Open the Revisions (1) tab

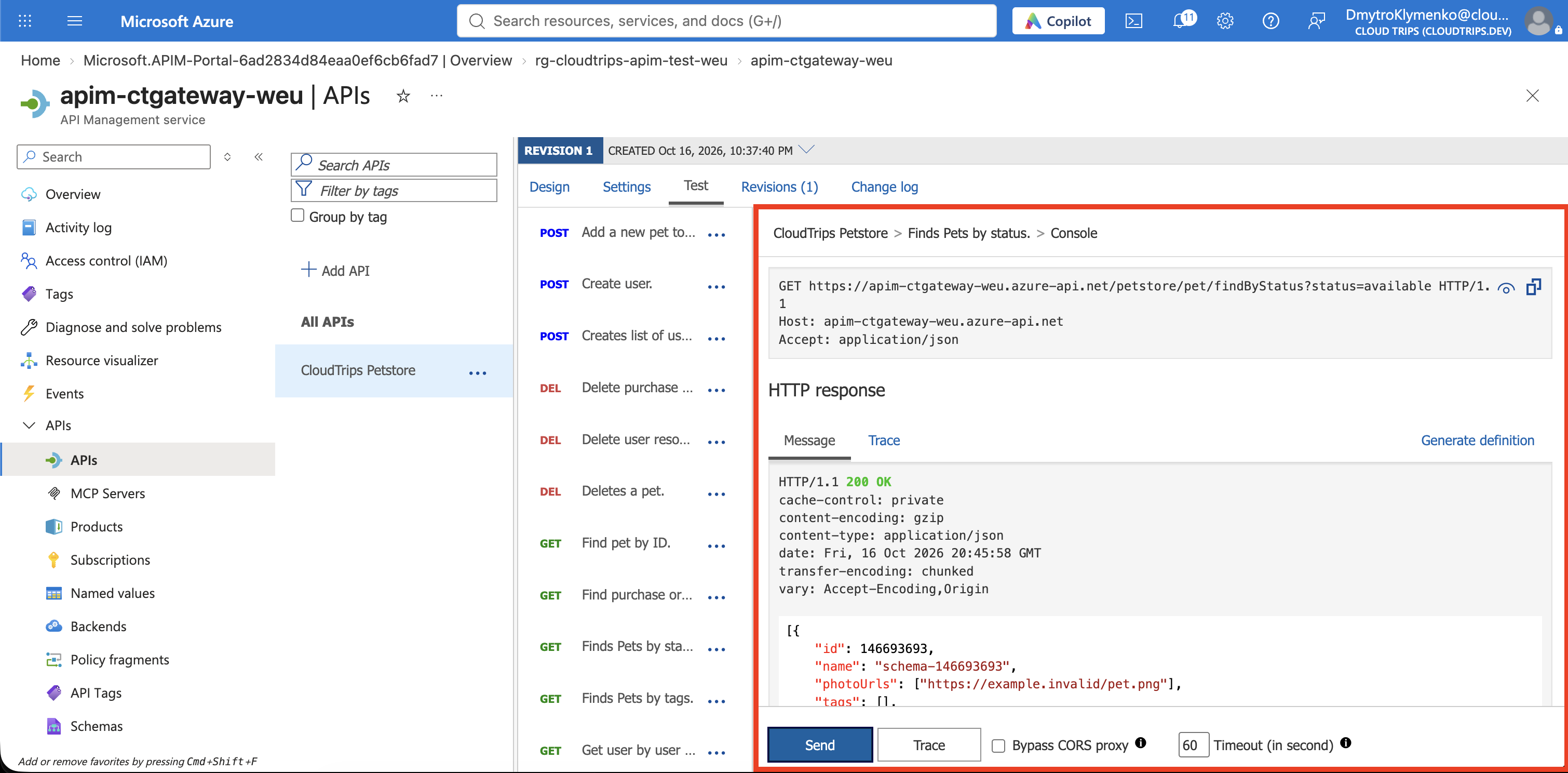tap(780, 186)
